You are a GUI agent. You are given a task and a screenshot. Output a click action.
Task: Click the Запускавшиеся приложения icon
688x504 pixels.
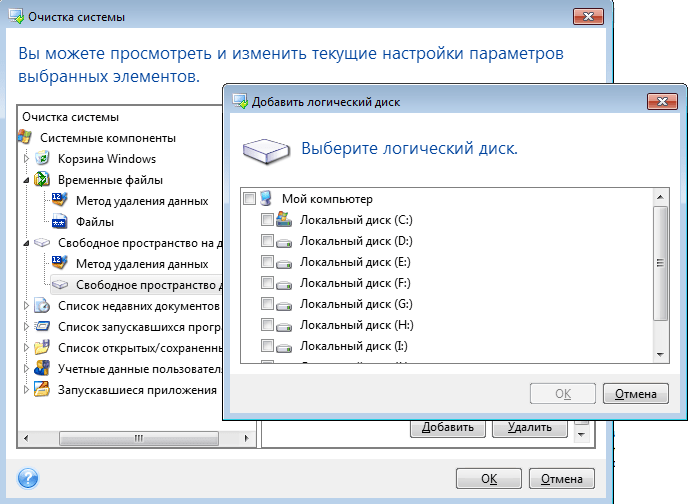[42, 390]
